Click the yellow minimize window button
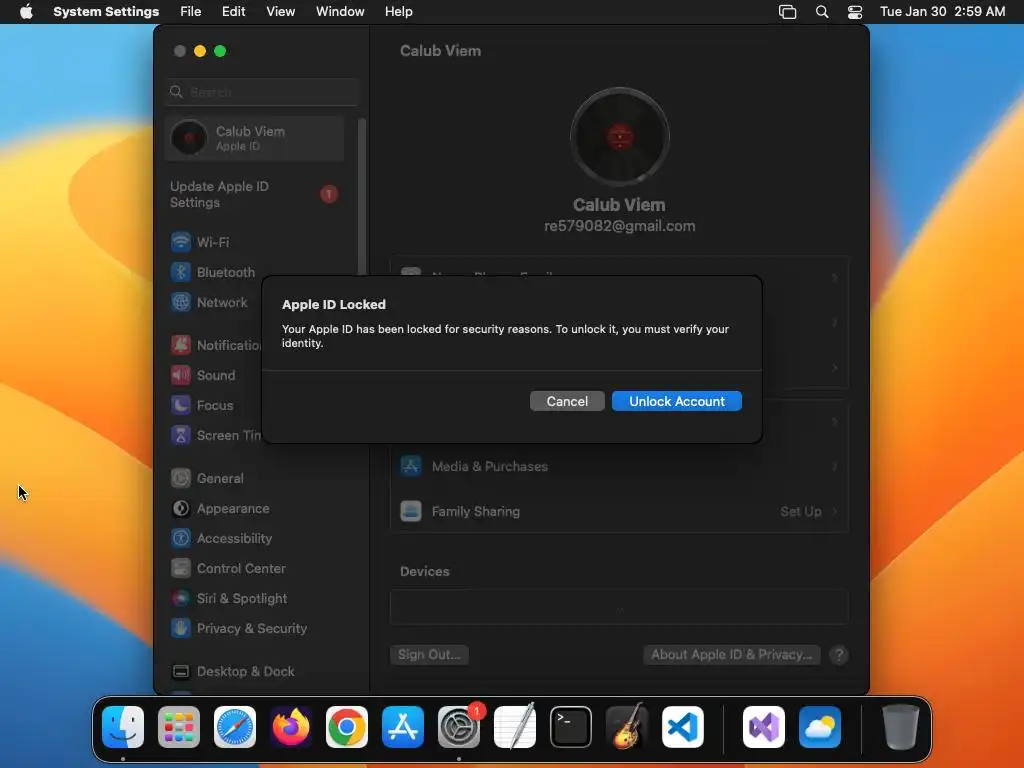 pyautogui.click(x=200, y=51)
